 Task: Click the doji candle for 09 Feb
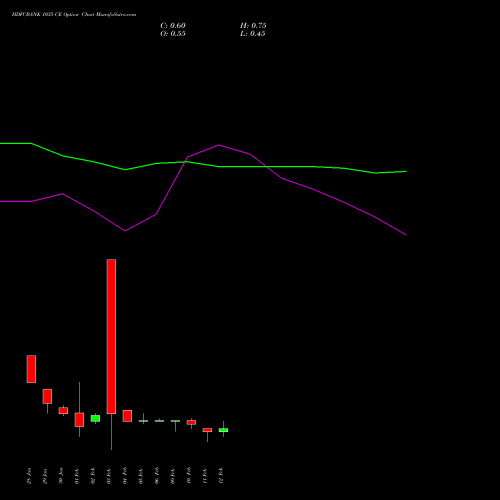(x=175, y=421)
